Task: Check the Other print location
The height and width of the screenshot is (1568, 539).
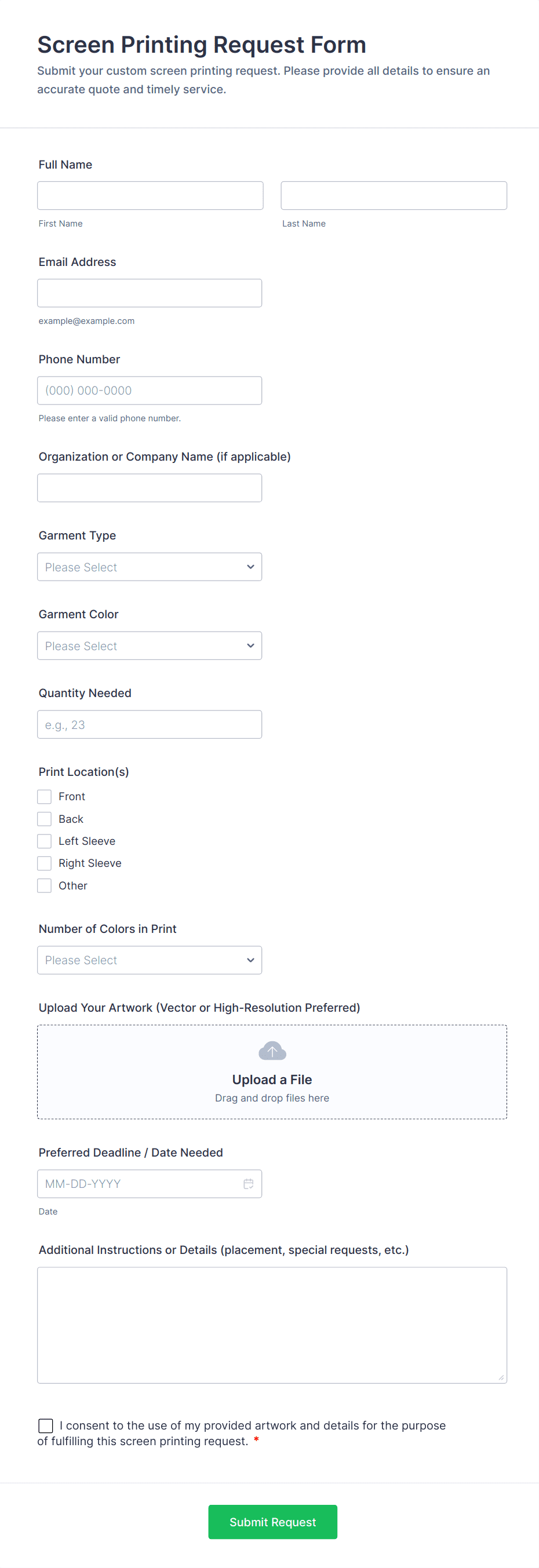Action: pyautogui.click(x=44, y=885)
